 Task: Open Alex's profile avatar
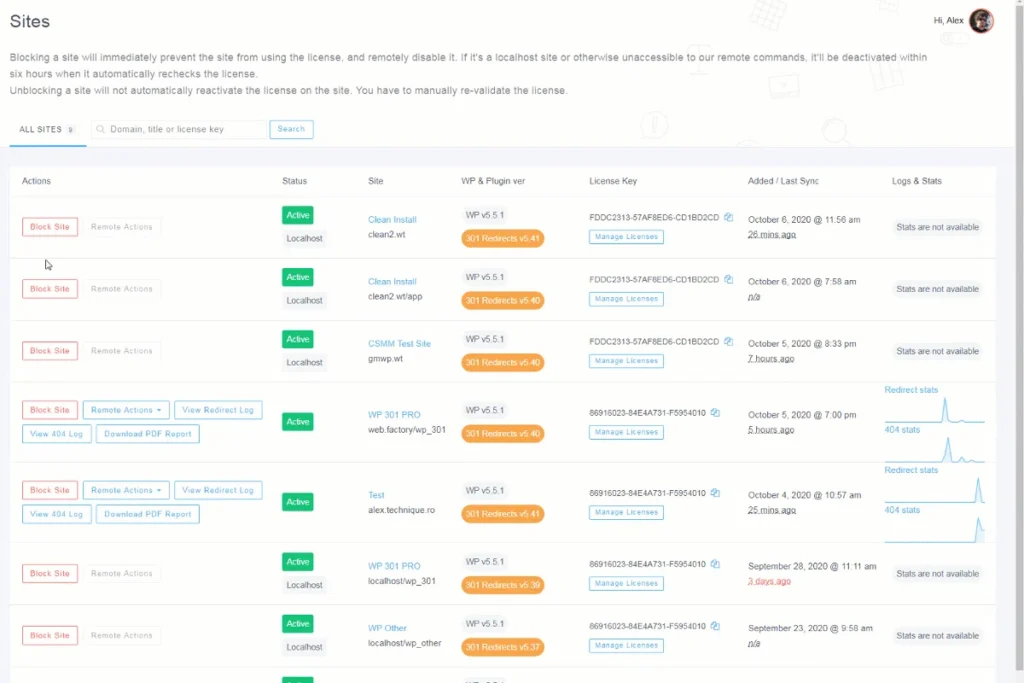tap(981, 21)
